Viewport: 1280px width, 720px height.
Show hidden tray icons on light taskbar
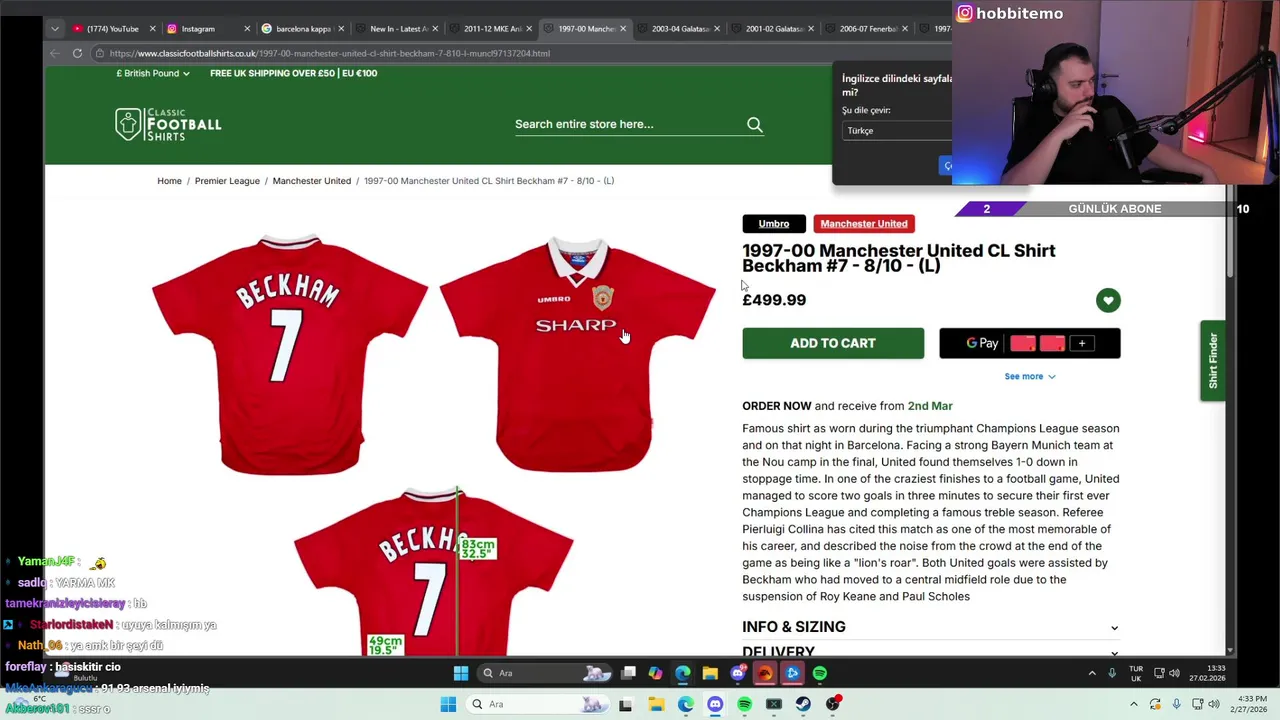point(1135,704)
